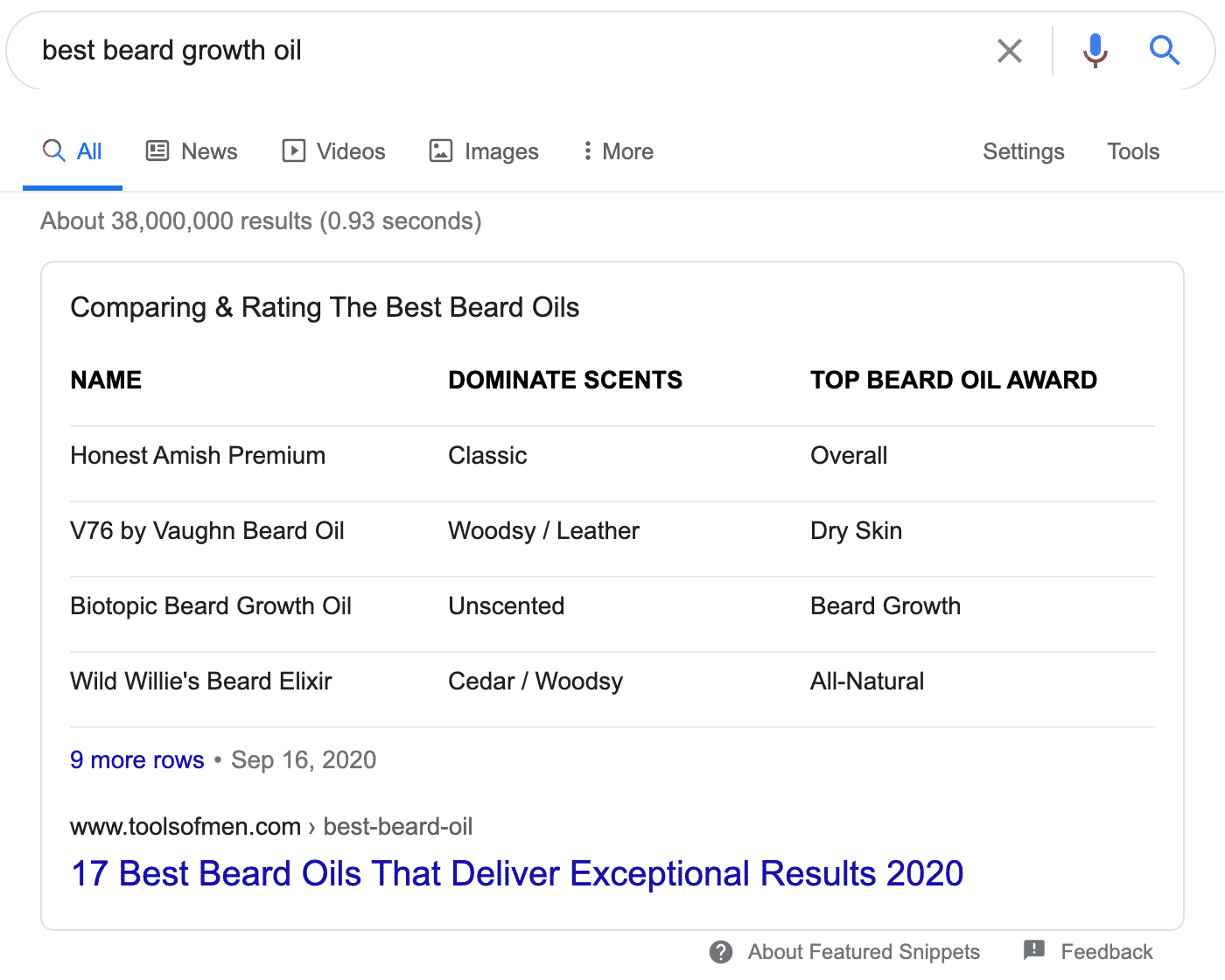Click the Feedback link text
Screen dimensions: 1225x980
[x=1106, y=952]
